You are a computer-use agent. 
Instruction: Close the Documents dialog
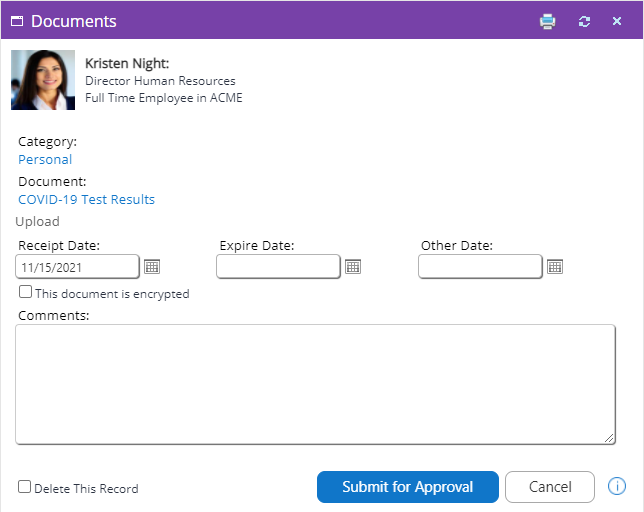[616, 21]
